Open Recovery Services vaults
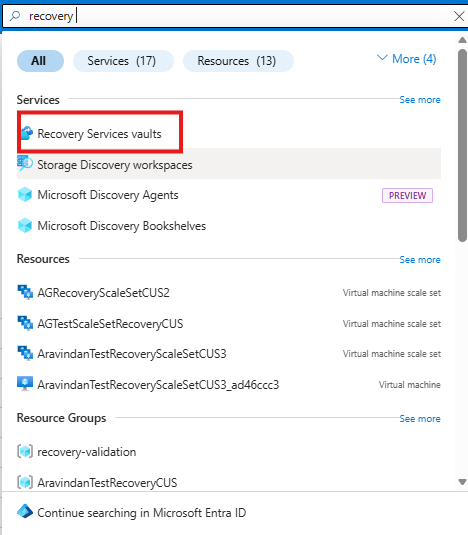Viewport: 468px width, 535px height. (x=99, y=134)
